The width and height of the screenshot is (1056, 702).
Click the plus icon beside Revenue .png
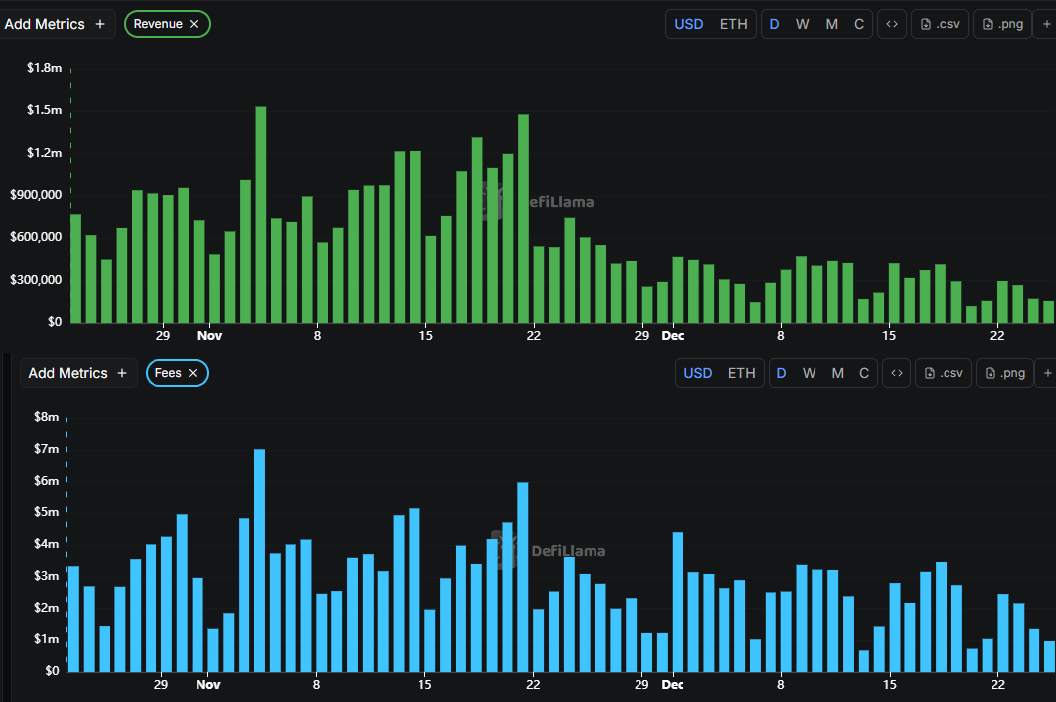pos(1047,24)
